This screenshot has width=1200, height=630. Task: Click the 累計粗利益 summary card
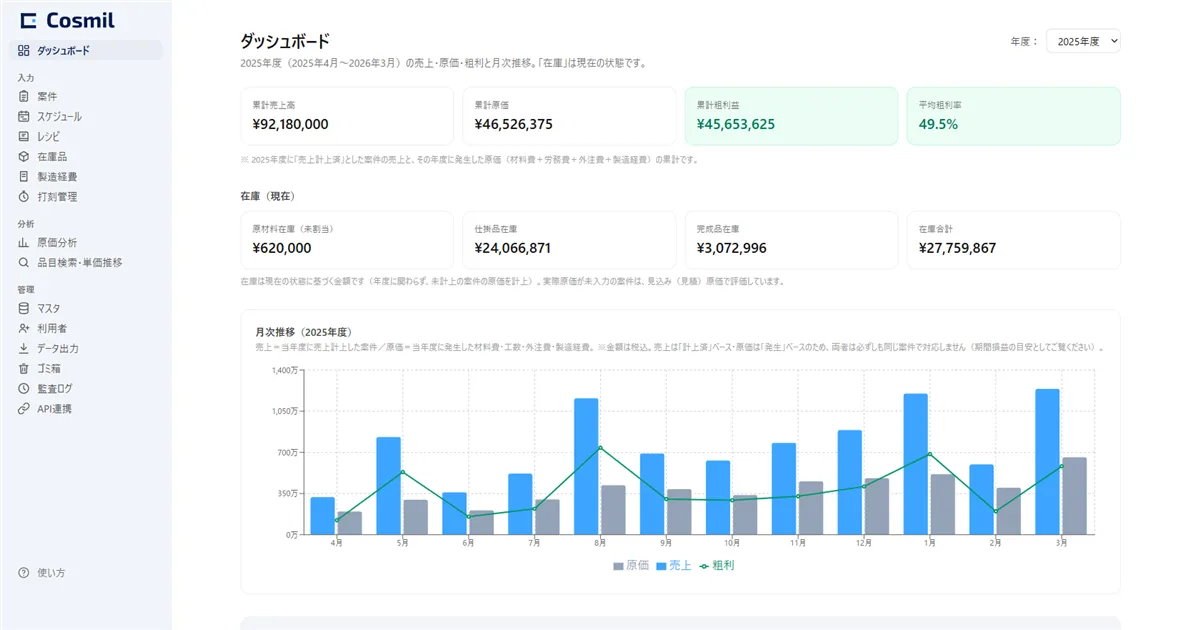pyautogui.click(x=791, y=116)
